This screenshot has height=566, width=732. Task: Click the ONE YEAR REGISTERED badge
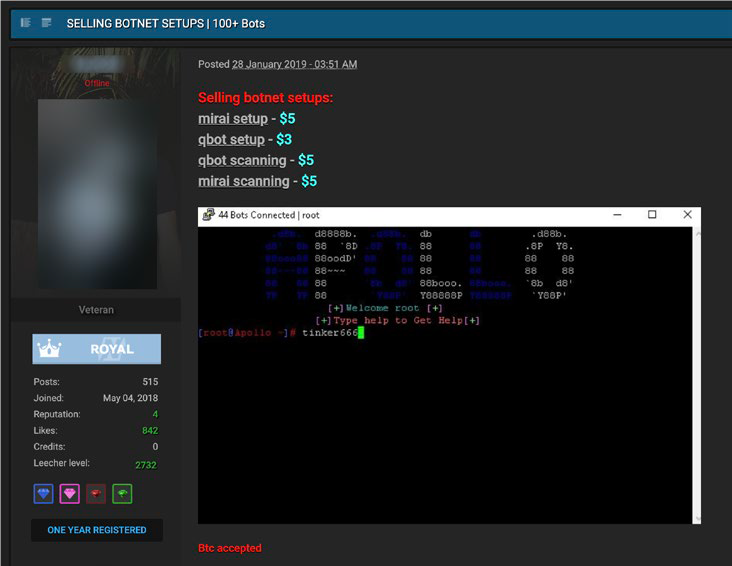pyautogui.click(x=96, y=530)
